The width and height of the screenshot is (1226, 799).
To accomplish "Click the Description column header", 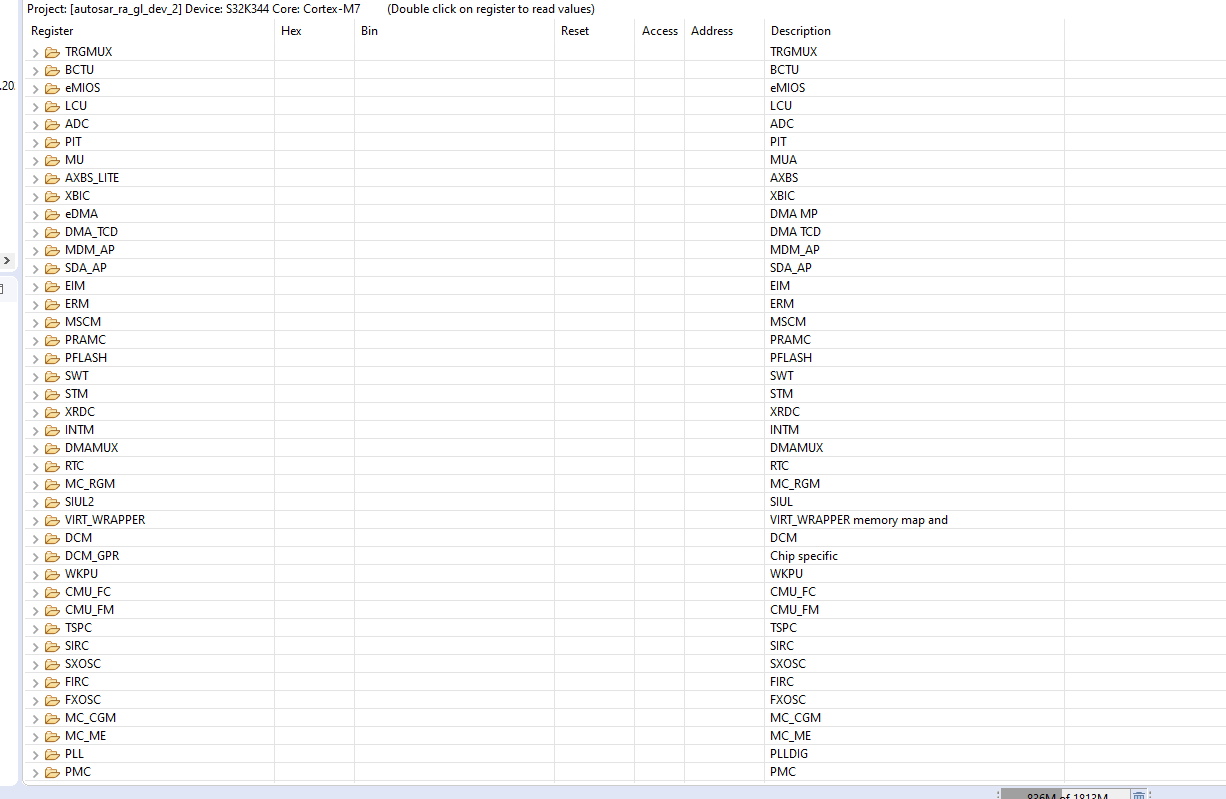I will 798,31.
